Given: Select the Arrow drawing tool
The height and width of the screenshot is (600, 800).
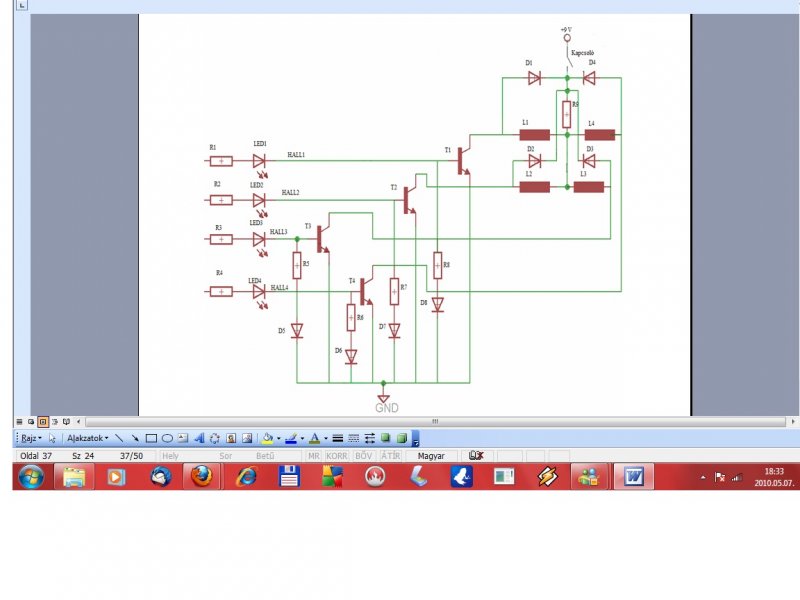Looking at the screenshot, I should (x=135, y=438).
